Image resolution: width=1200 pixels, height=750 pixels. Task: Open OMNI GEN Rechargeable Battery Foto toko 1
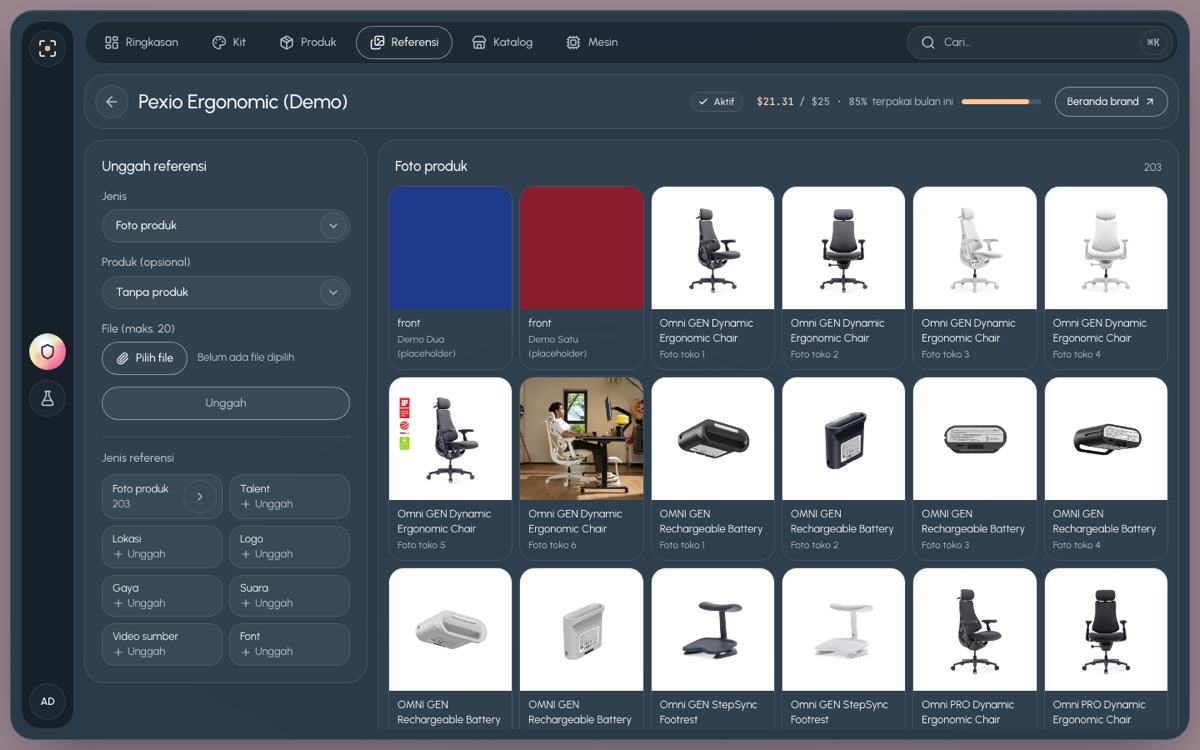(712, 468)
